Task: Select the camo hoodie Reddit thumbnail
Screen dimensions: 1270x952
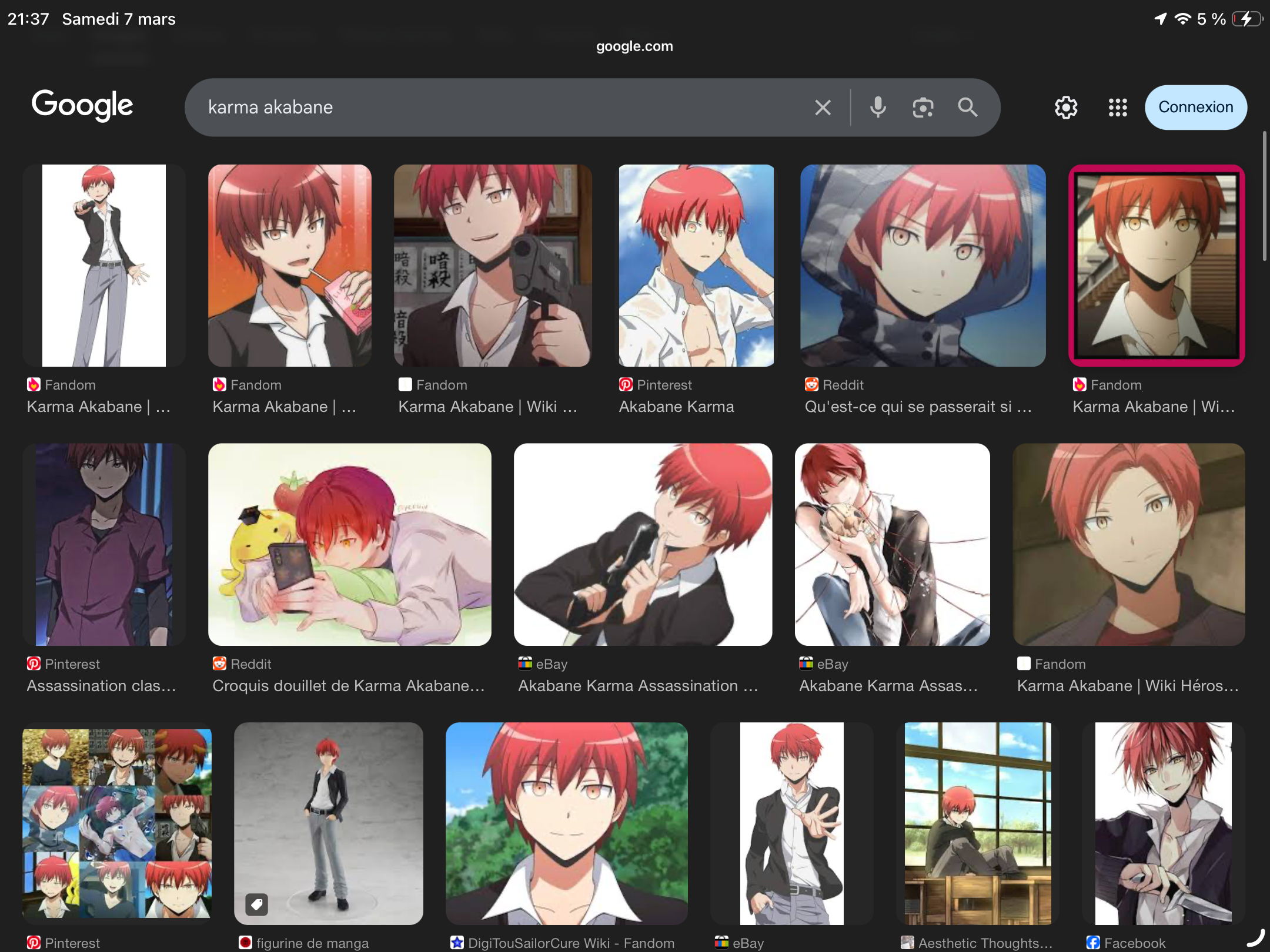Action: tap(923, 266)
